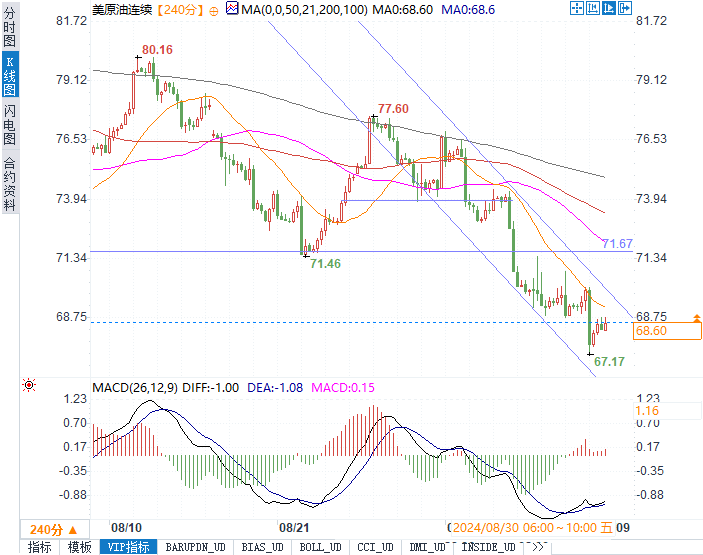703x555 pixels.
Task: Click the export arrow icon at top right
Action: pyautogui.click(x=625, y=8)
